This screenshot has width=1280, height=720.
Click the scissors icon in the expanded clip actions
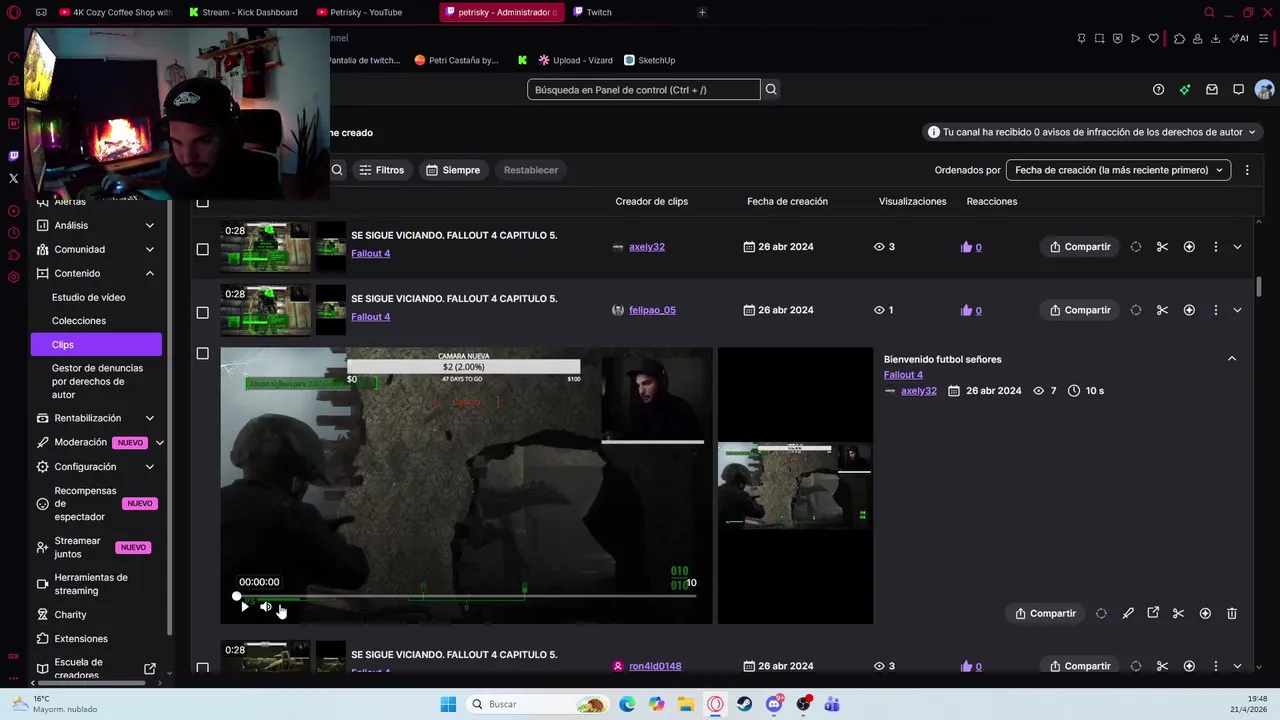(1178, 613)
